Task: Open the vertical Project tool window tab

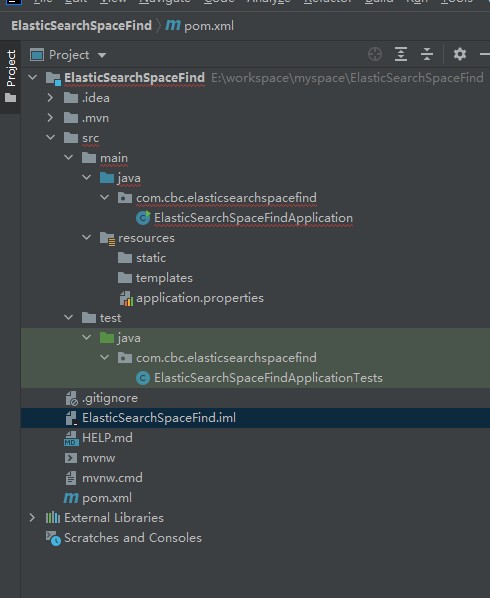Action: [x=11, y=76]
